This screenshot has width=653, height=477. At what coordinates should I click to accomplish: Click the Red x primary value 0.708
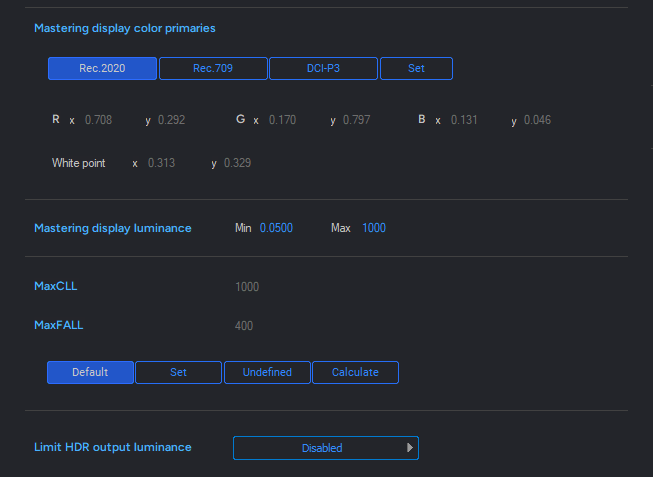coord(98,120)
